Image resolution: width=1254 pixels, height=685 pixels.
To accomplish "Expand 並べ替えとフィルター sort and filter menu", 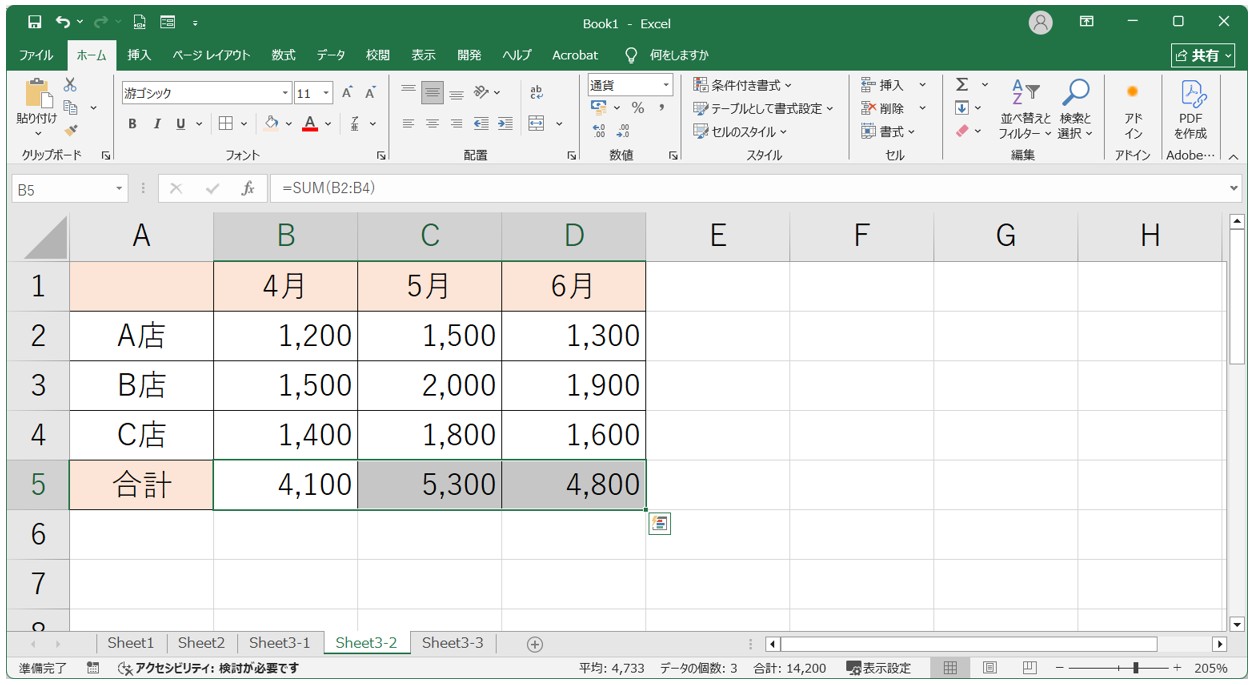I will [x=1025, y=110].
